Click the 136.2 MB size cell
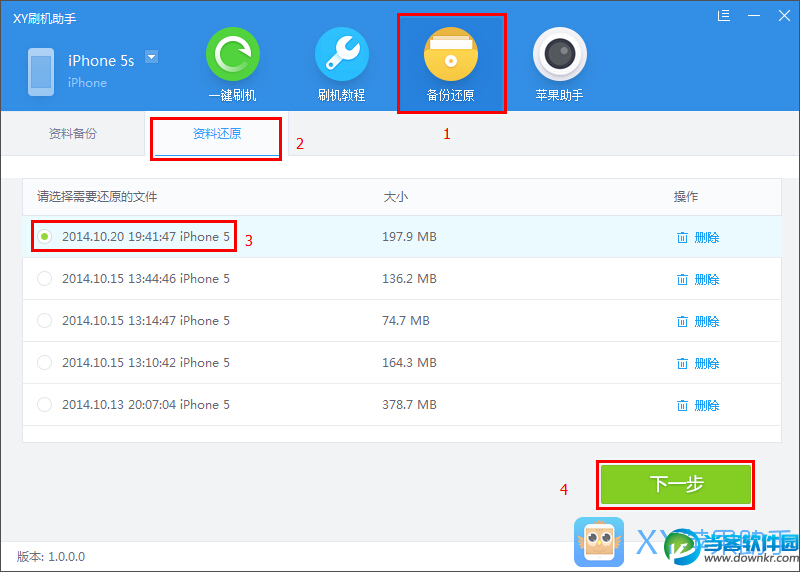Viewport: 800px width, 572px height. click(409, 279)
